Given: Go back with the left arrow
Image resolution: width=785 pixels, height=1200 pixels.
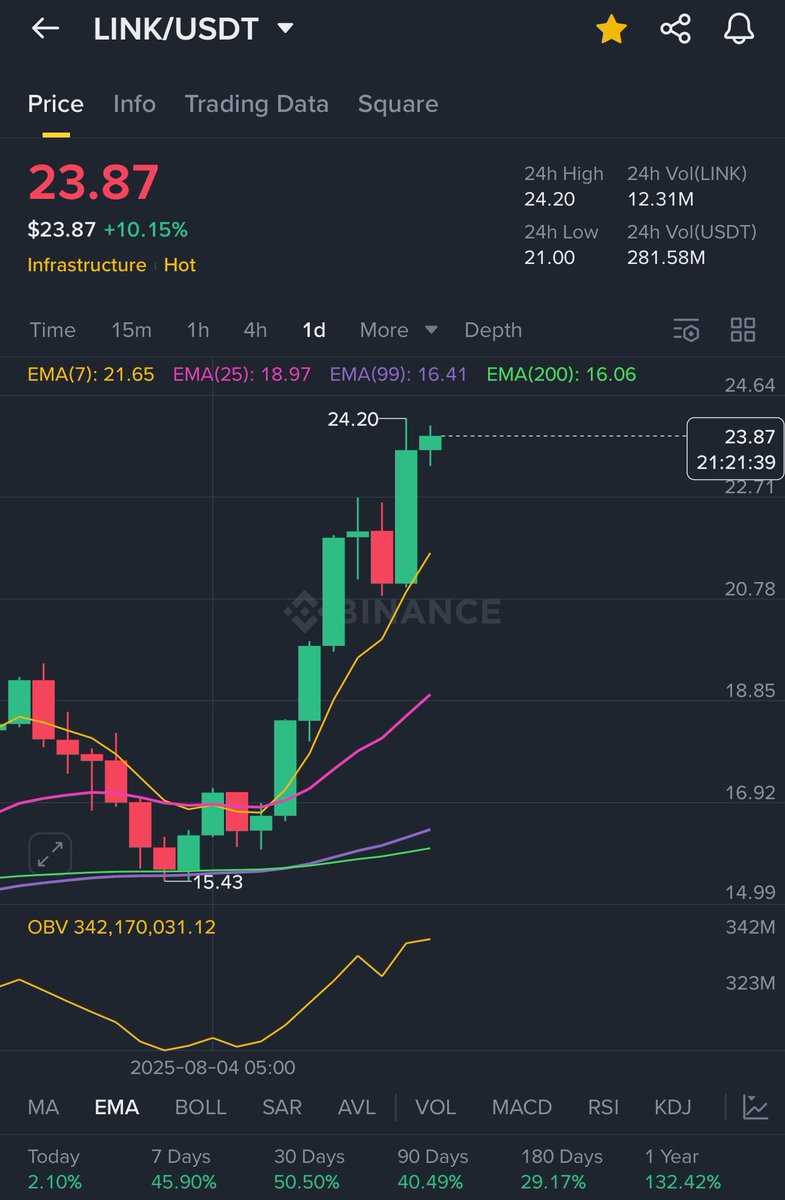Looking at the screenshot, I should (46, 29).
